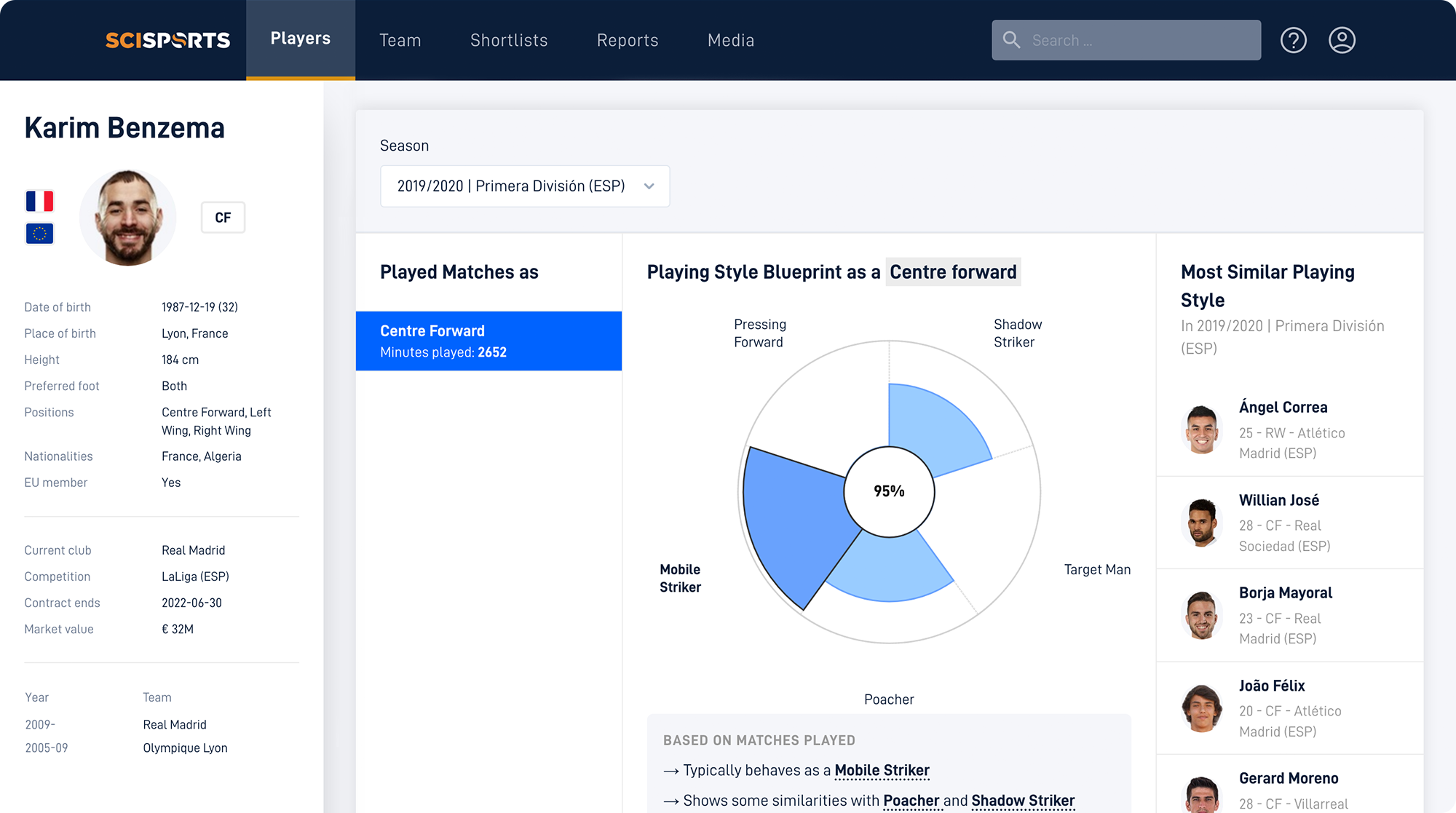Click the Centre forward blueprint label
Image resolution: width=1456 pixels, height=813 pixels.
953,271
